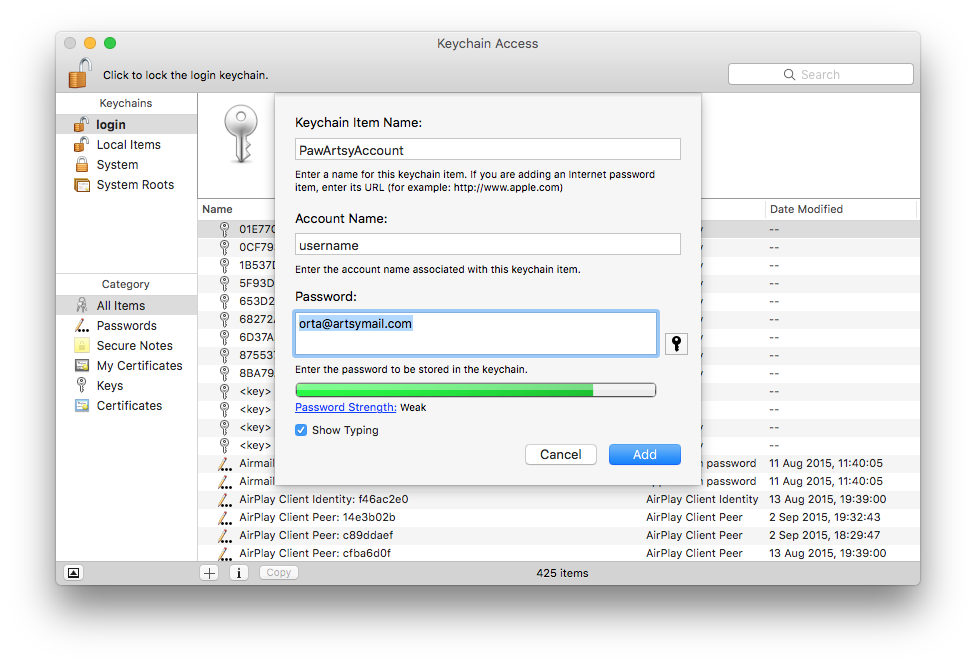Select the 5F93D key row

[237, 283]
